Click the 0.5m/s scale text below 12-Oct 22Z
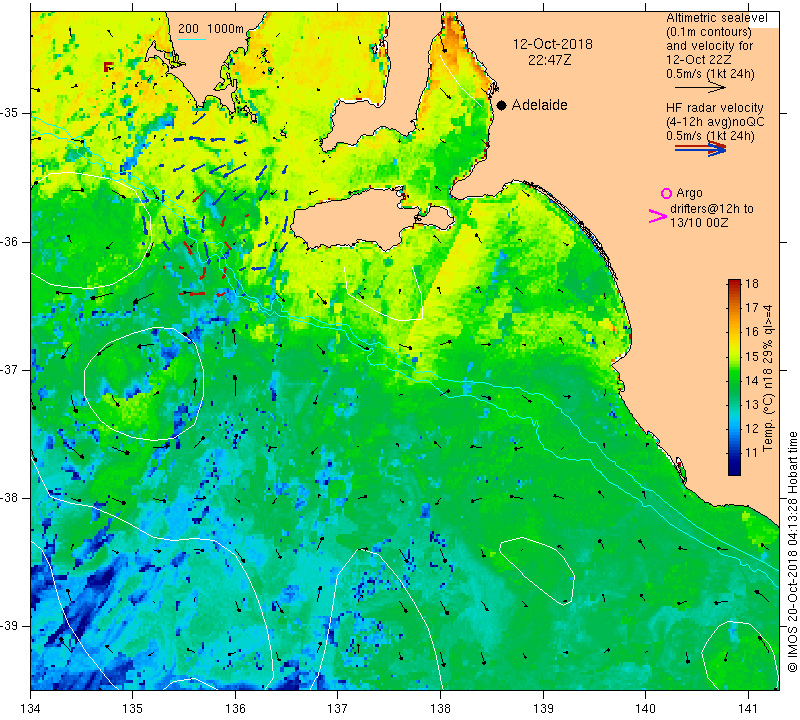800x720 pixels. coord(710,73)
